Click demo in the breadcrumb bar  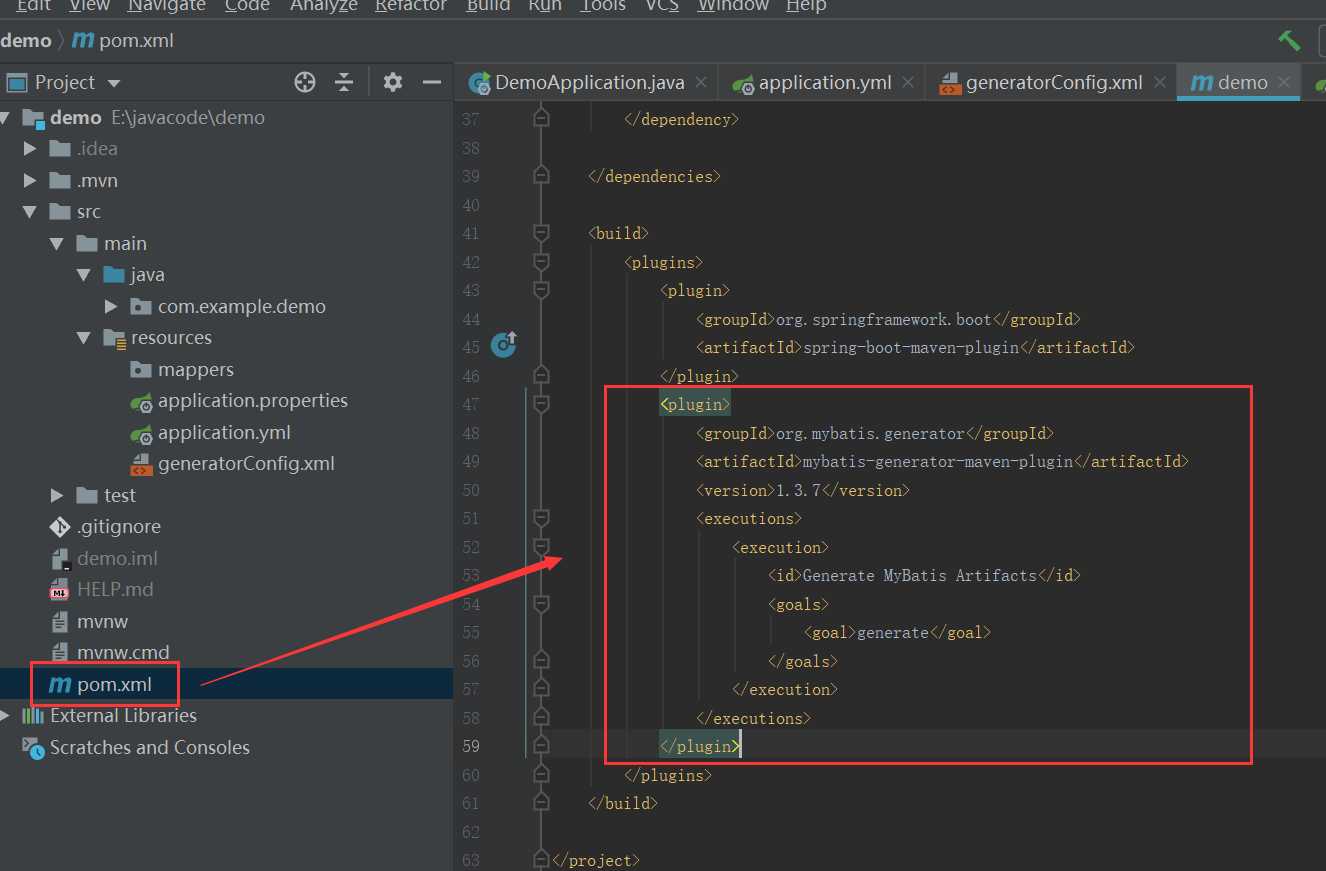[26, 41]
